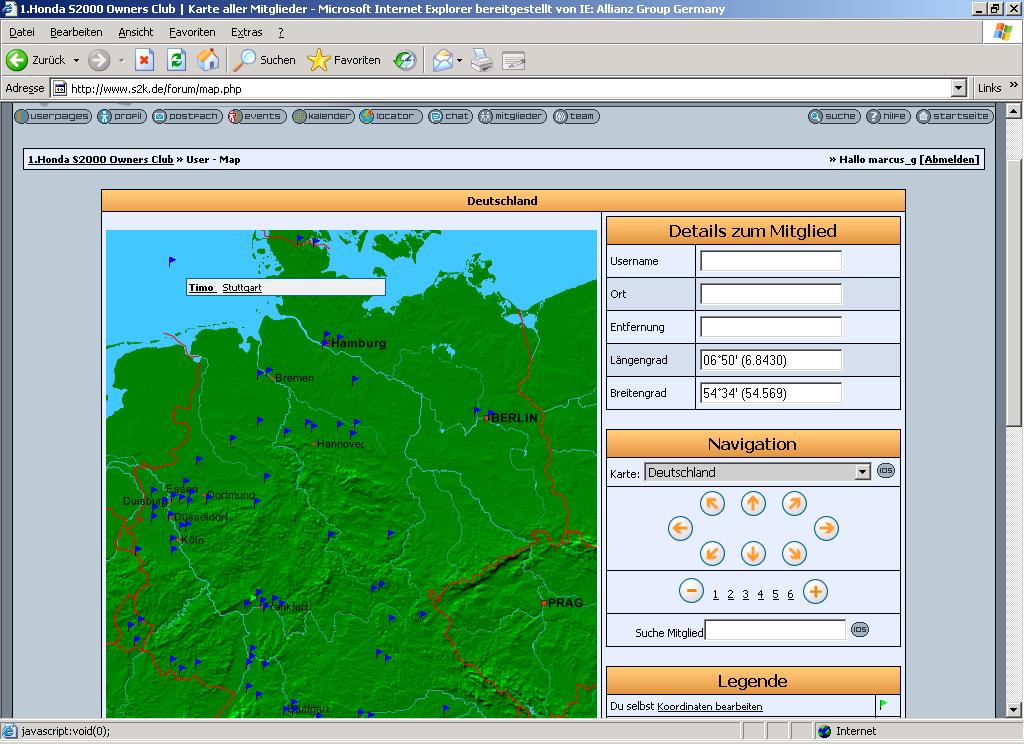Zoom in with the plus icon
1024x744 pixels.
pos(815,591)
